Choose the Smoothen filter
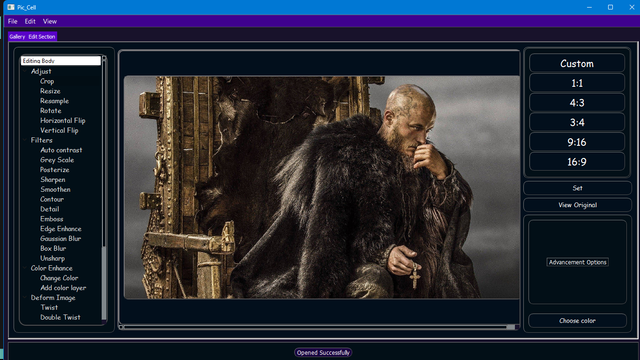The height and width of the screenshot is (360, 640). pos(56,189)
